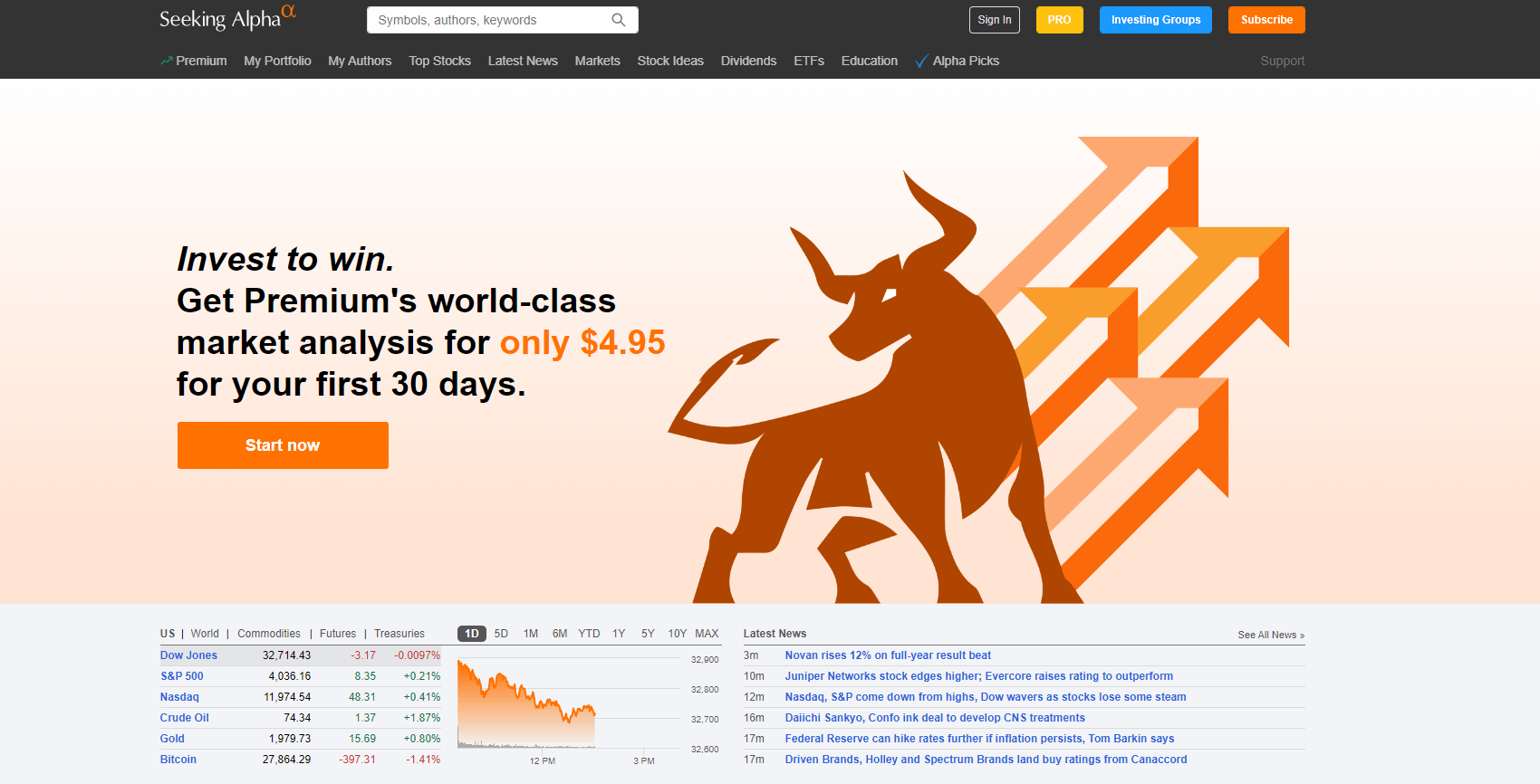Click the orange Subscribe button
The image size is (1540, 784).
point(1266,20)
